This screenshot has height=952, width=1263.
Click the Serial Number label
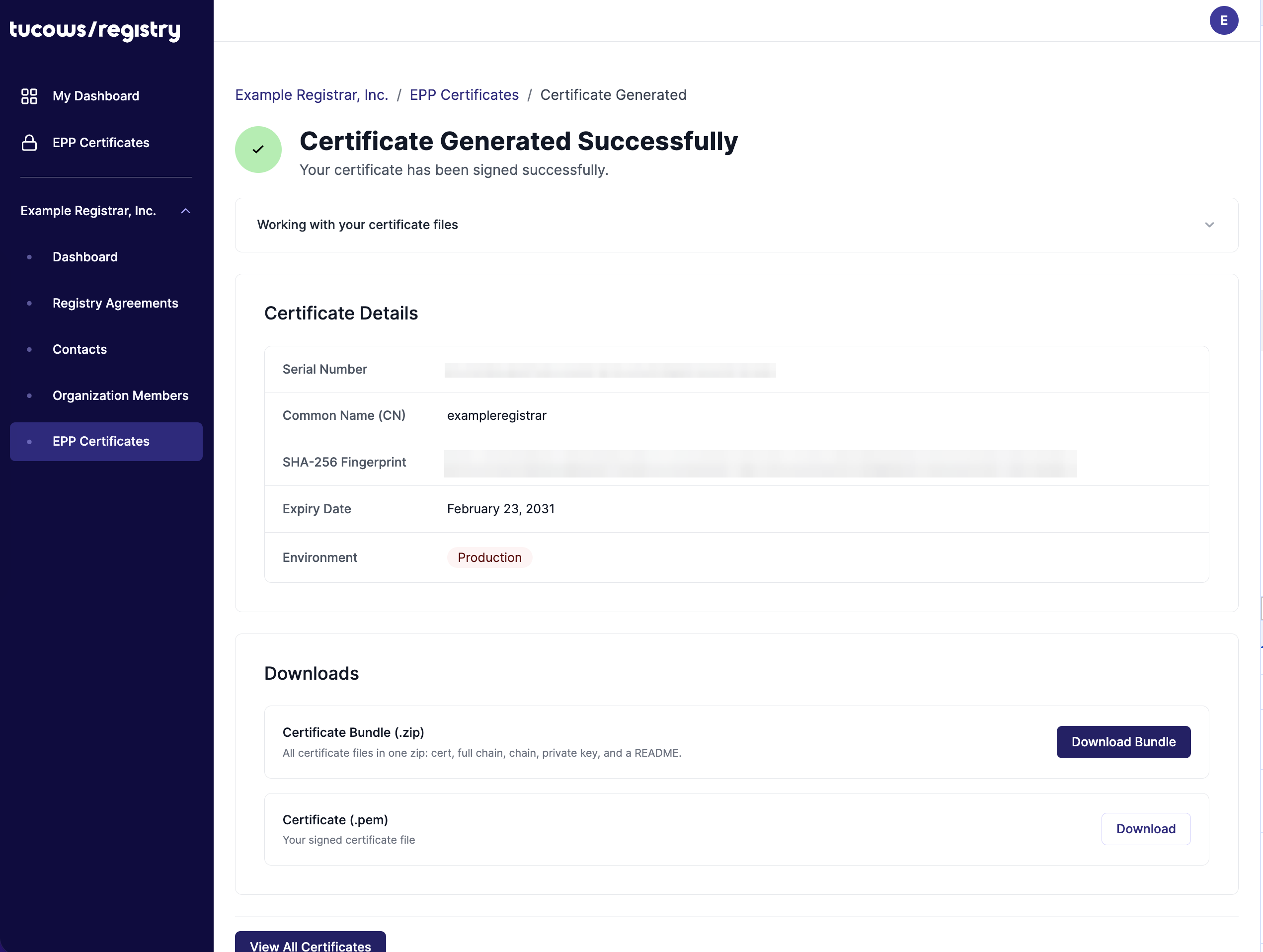[325, 370]
